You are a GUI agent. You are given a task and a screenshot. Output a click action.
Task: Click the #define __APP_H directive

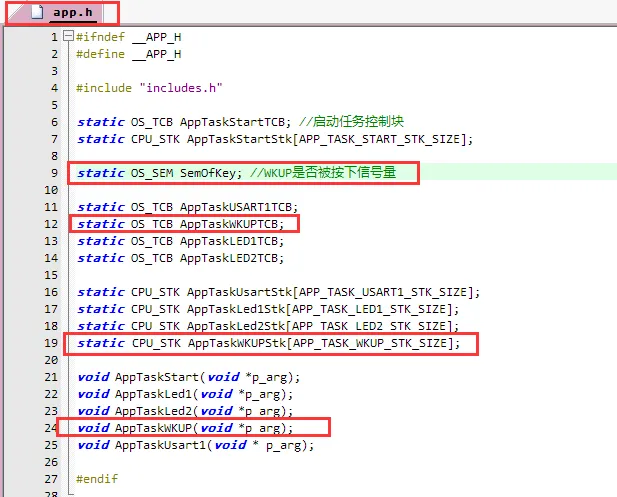(128, 54)
